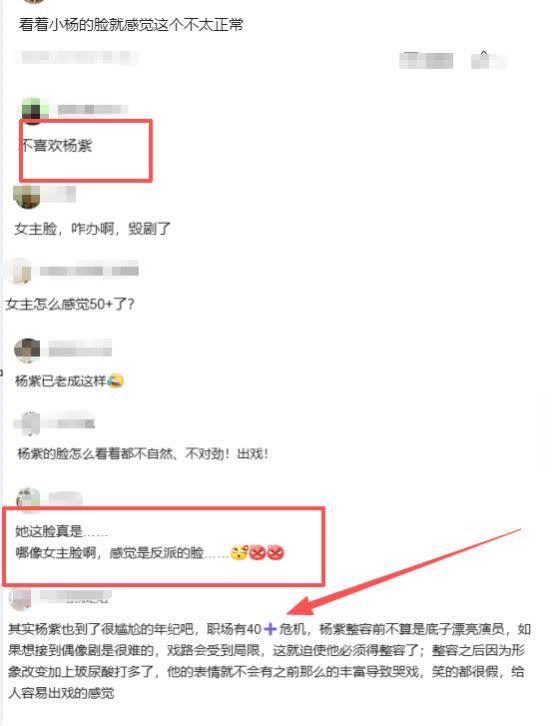
Task: Click the comment '女主脸，咋办啊，毁剧了'
Action: (x=92, y=228)
